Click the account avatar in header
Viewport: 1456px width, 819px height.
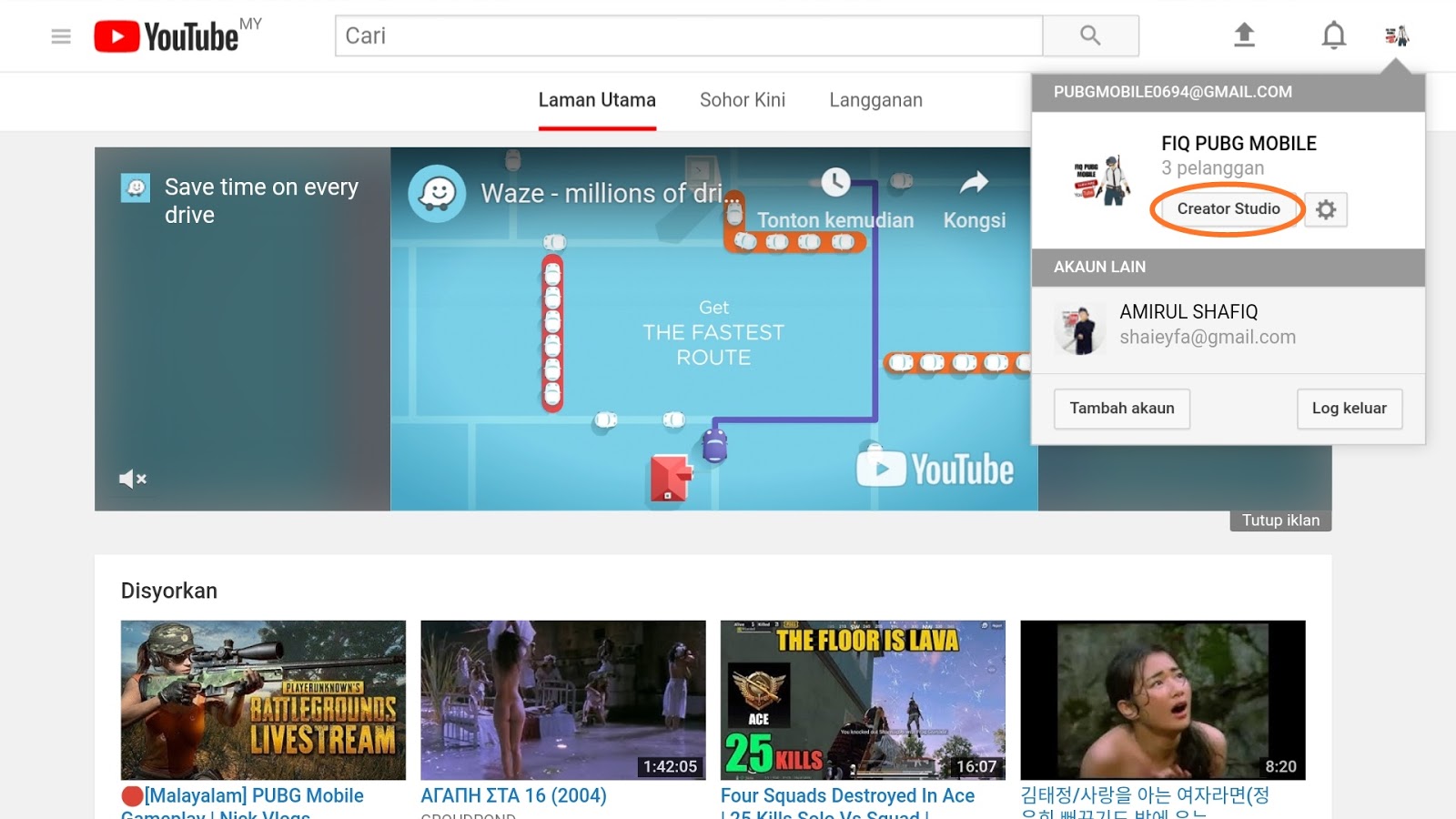(x=1397, y=35)
